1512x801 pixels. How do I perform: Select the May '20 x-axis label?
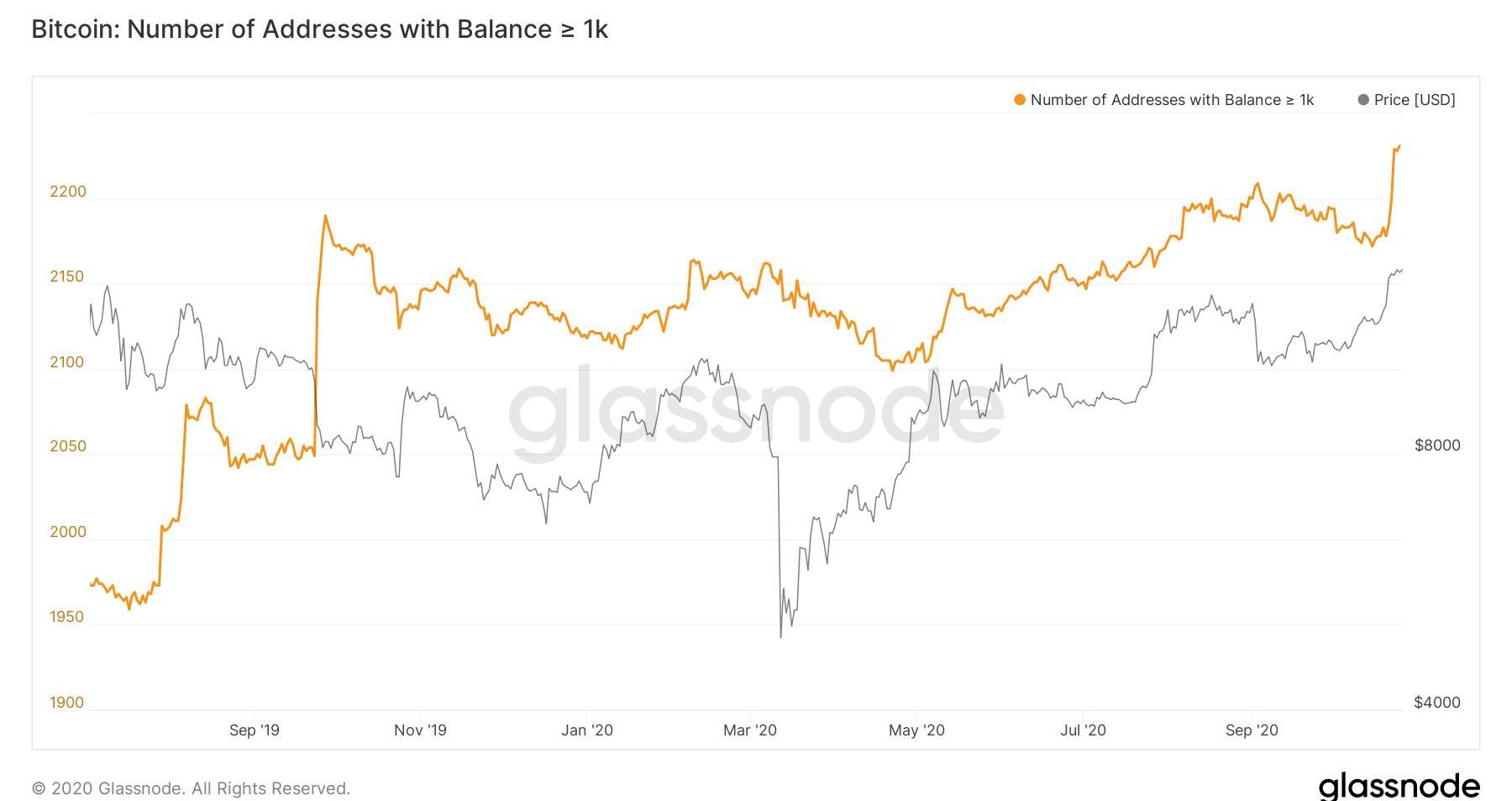916,730
